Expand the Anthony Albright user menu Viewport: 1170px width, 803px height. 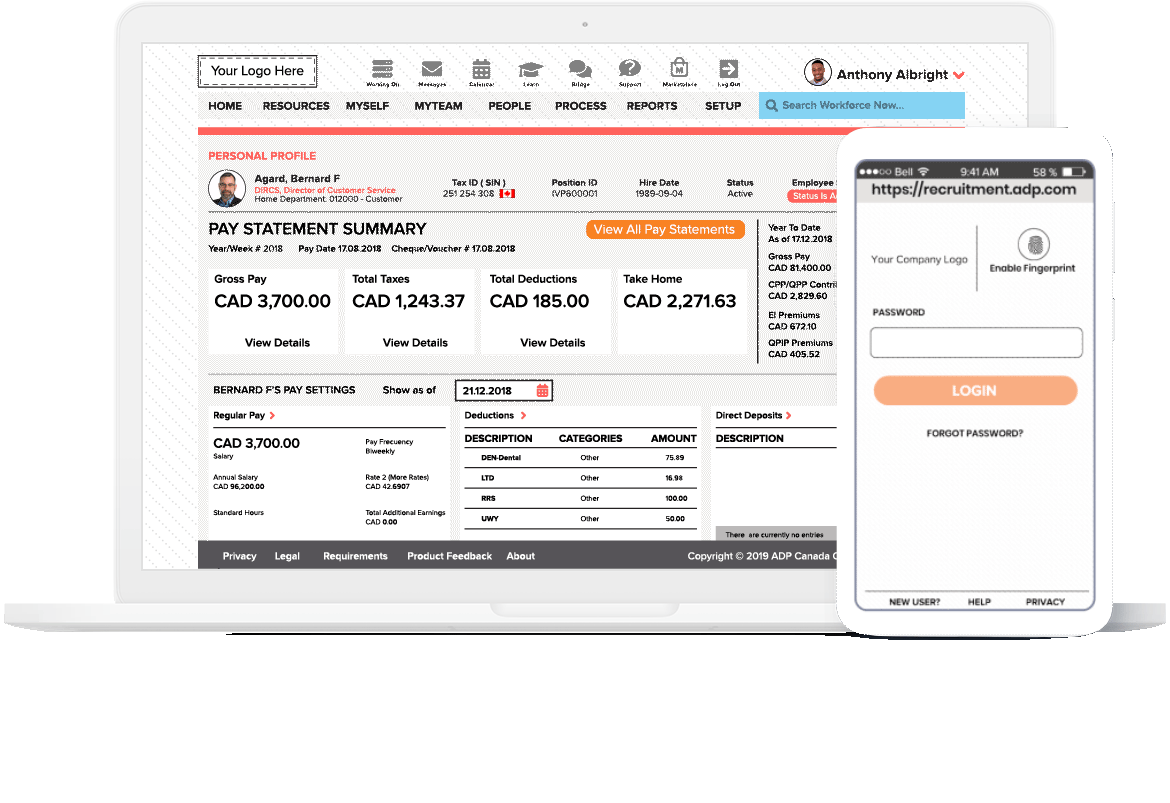click(958, 75)
